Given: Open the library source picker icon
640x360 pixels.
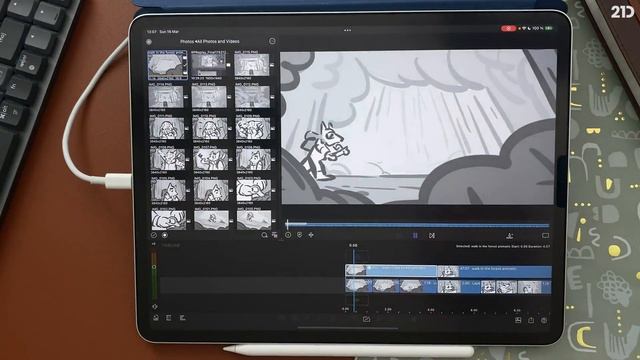Looking at the screenshot, I should 149,42.
